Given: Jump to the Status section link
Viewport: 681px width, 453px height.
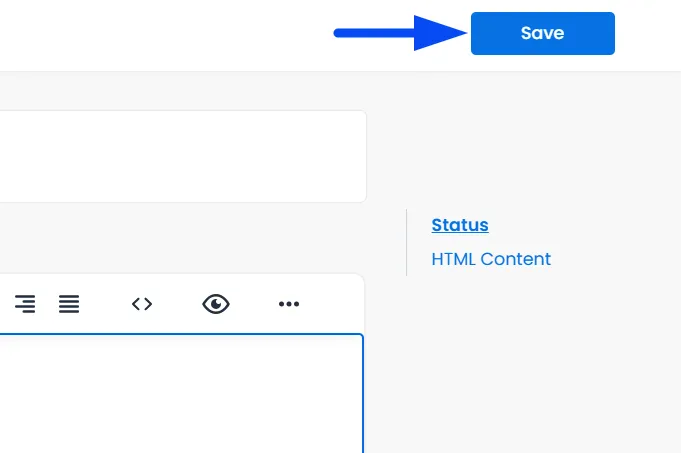Looking at the screenshot, I should coord(460,225).
